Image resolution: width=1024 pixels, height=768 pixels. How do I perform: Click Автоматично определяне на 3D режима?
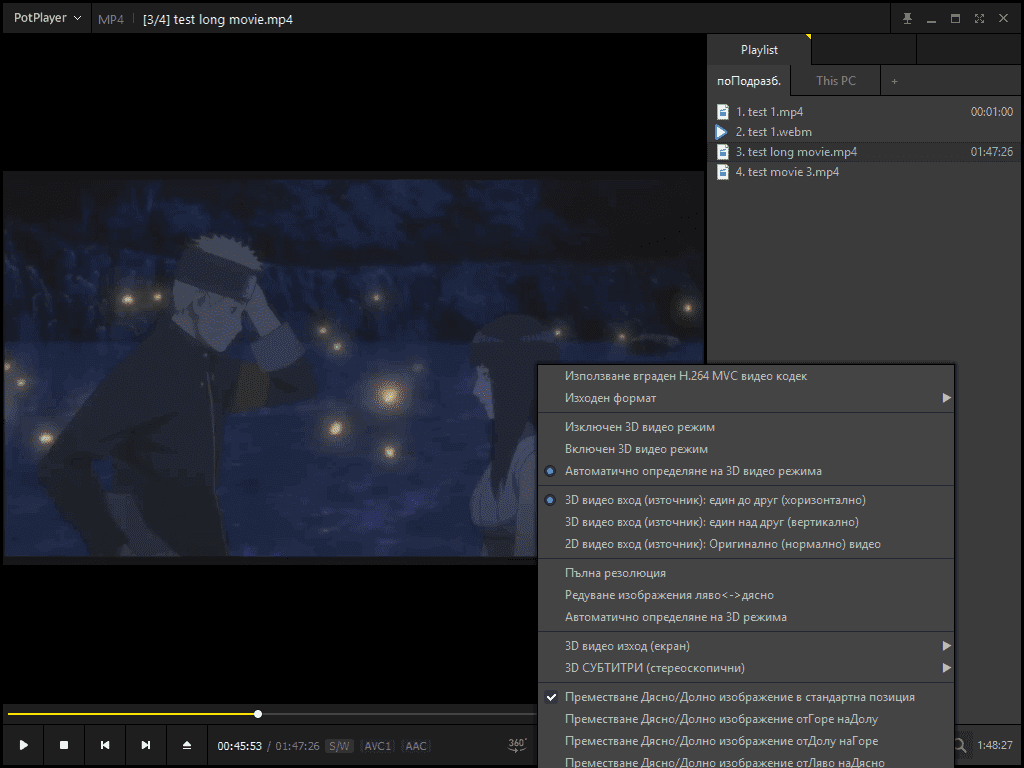[746, 617]
